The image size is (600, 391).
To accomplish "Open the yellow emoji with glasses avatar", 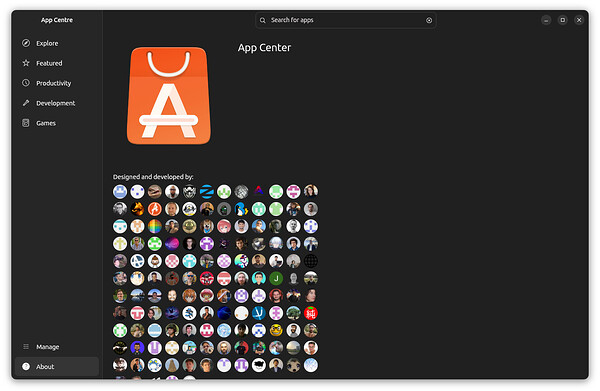I will [x=276, y=331].
